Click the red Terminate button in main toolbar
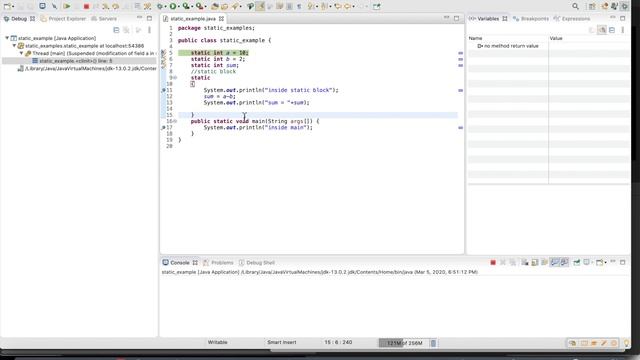Screen dimensions: 640x360 click(86, 6)
